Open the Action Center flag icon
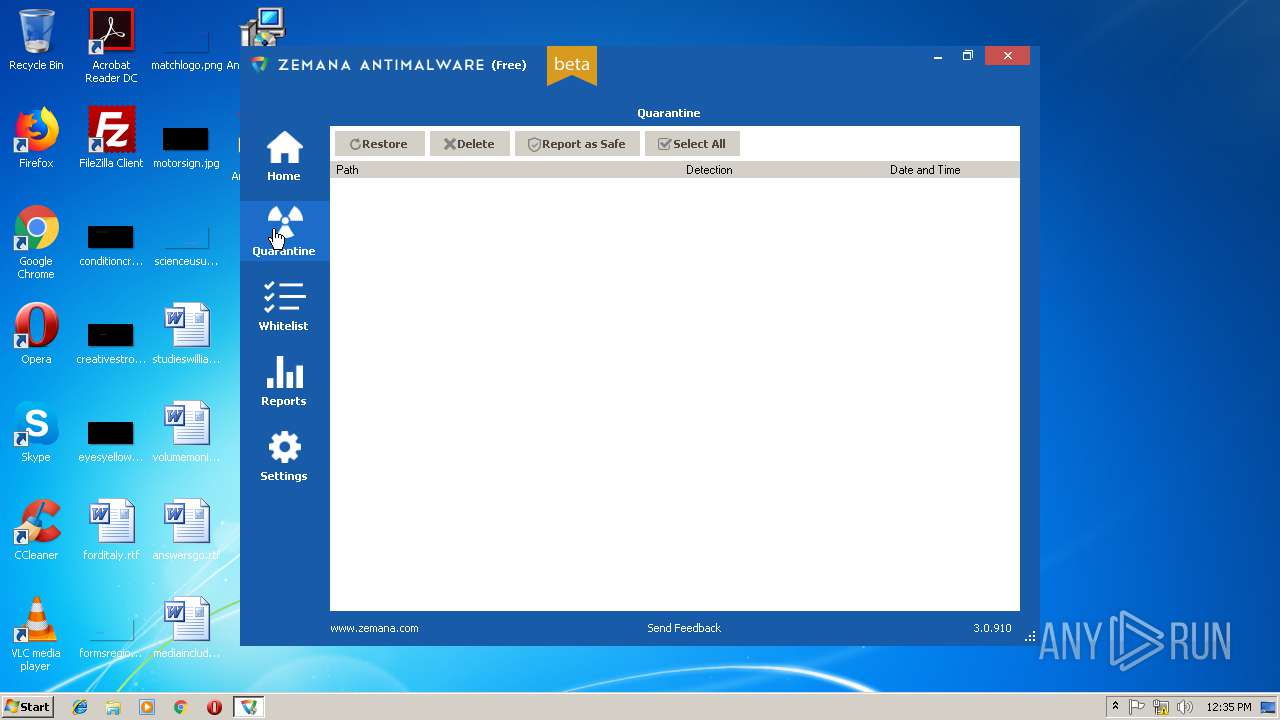The image size is (1280, 720). coord(1137,707)
